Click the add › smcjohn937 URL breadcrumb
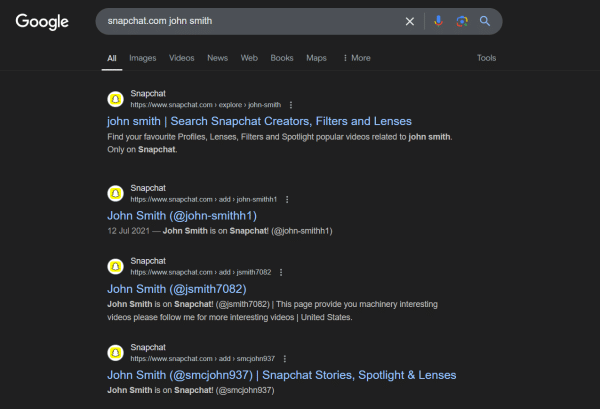Viewport: 600px width, 409px height. click(203, 359)
